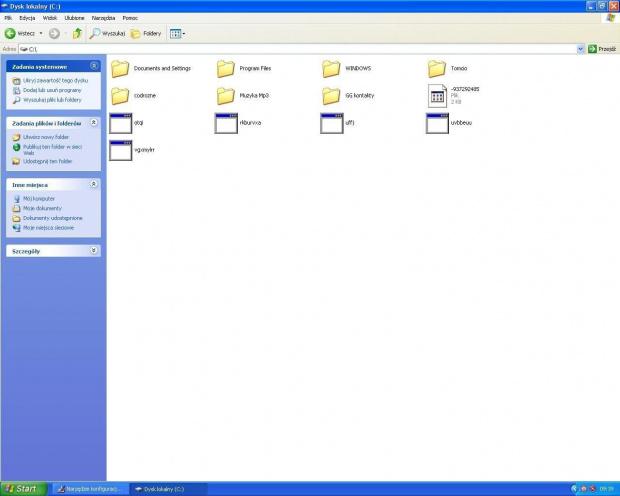Select the Muzyka Mp3 folder
Image resolution: width=620 pixels, height=496 pixels.
226,96
